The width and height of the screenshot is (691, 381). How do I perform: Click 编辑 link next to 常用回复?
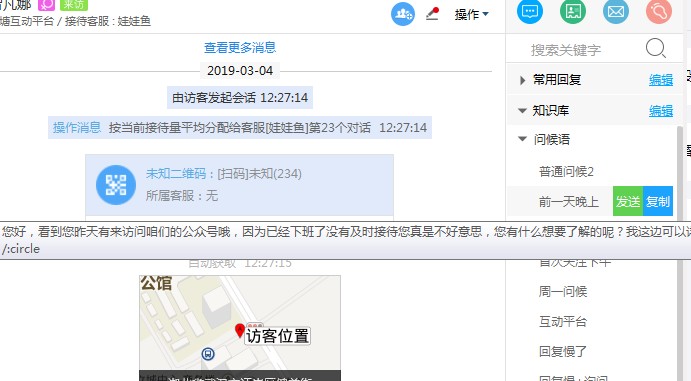pos(661,80)
